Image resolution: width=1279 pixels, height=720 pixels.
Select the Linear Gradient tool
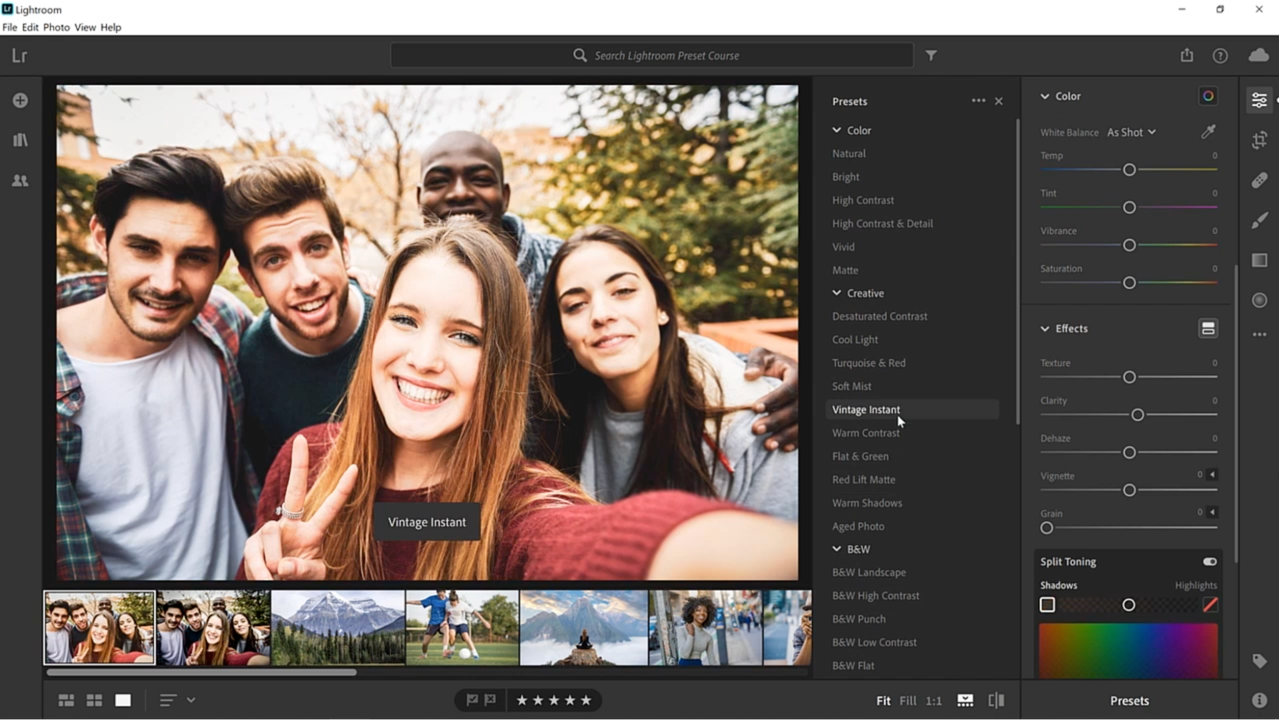coord(1259,260)
